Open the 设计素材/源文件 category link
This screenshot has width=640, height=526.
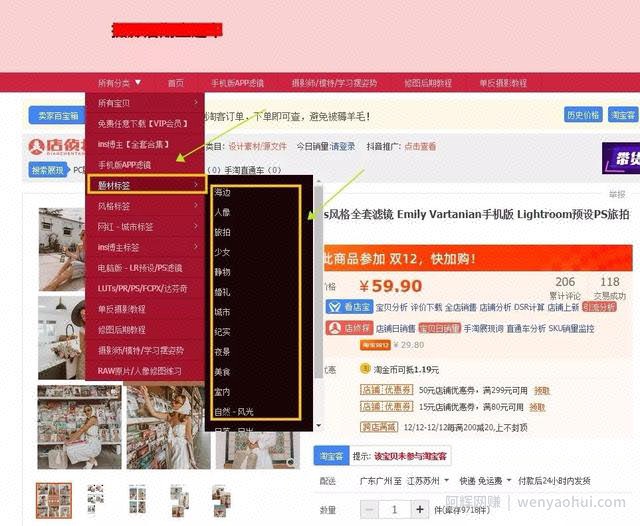pyautogui.click(x=257, y=146)
